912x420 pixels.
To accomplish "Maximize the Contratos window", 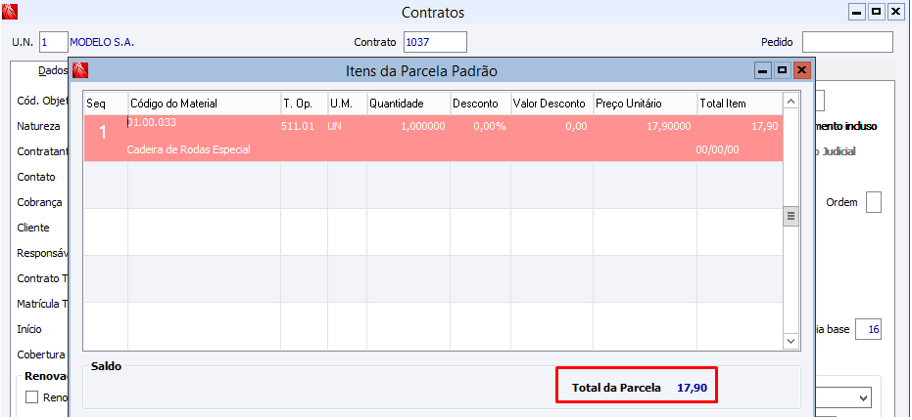I will coord(876,12).
